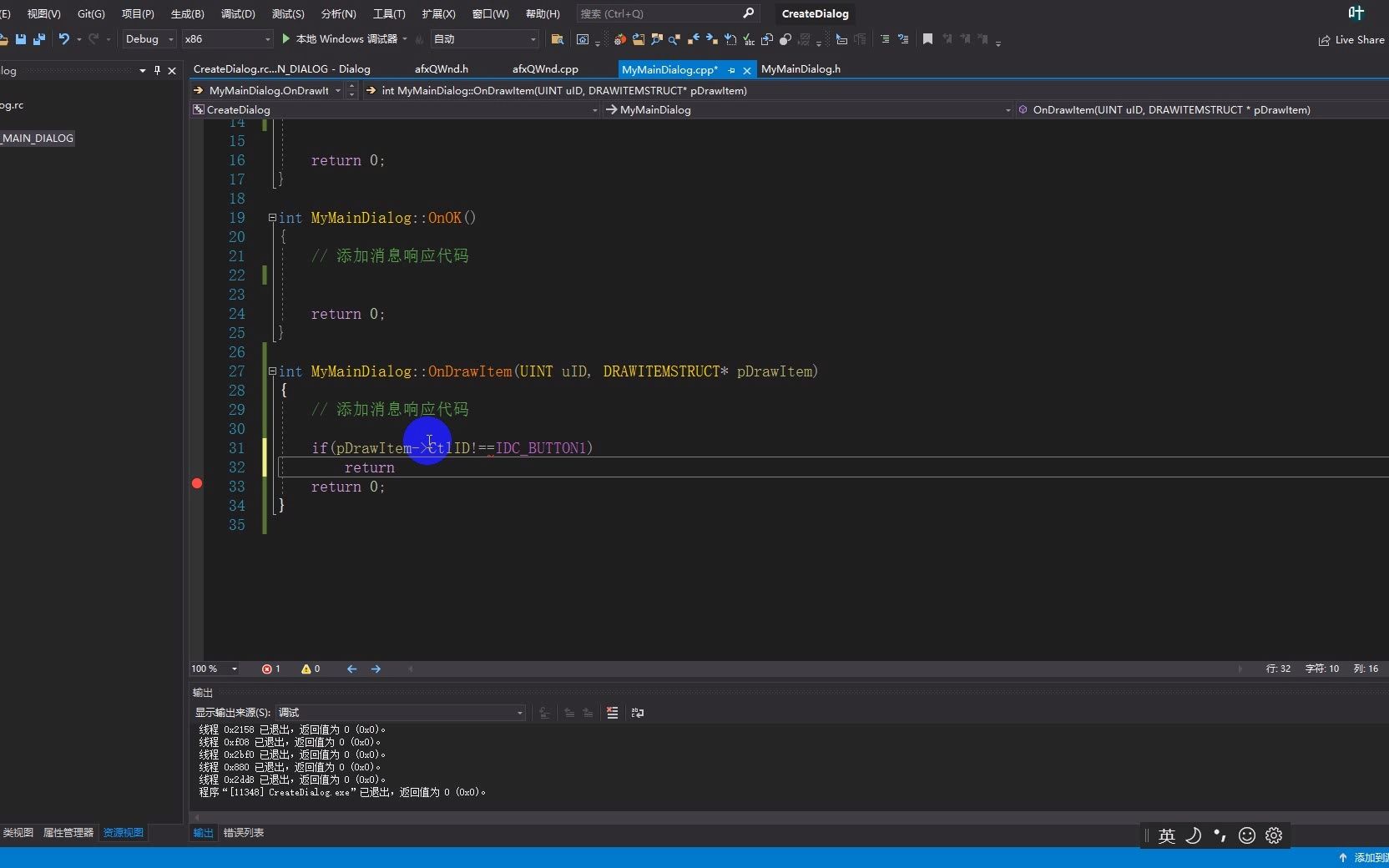
Task: Clear all output with the red-X list icon
Action: click(612, 713)
